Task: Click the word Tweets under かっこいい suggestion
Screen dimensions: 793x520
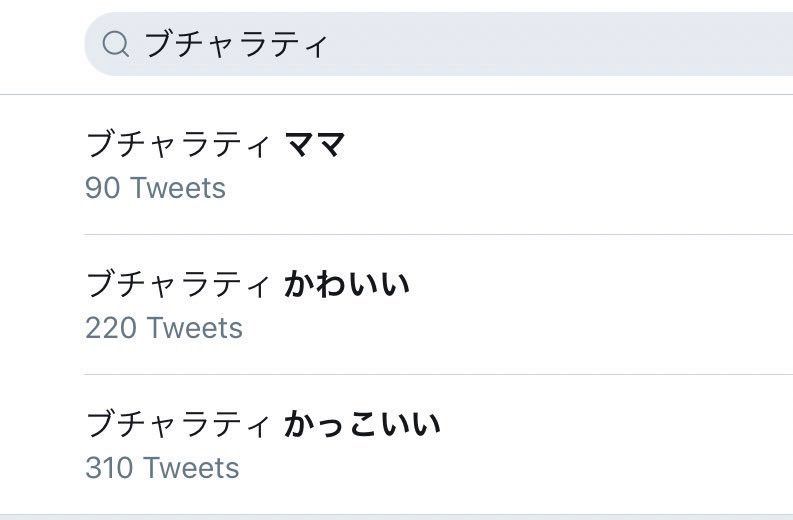Action: 192,467
